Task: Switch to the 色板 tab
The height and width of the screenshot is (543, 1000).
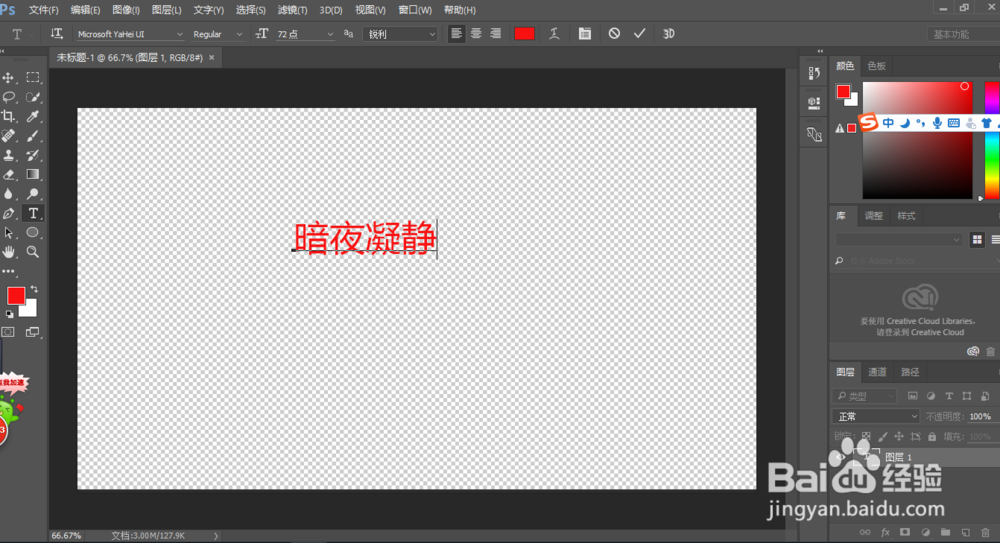Action: (876, 66)
